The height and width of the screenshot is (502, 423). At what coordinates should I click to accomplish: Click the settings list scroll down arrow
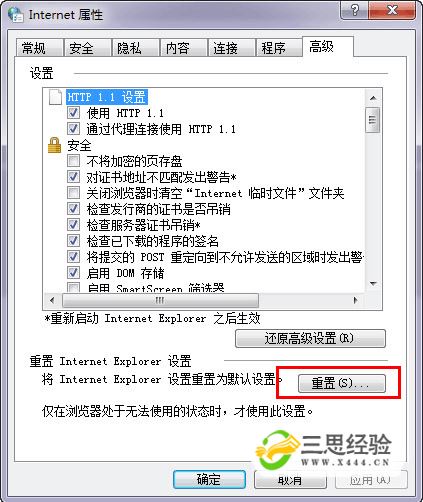(x=373, y=284)
